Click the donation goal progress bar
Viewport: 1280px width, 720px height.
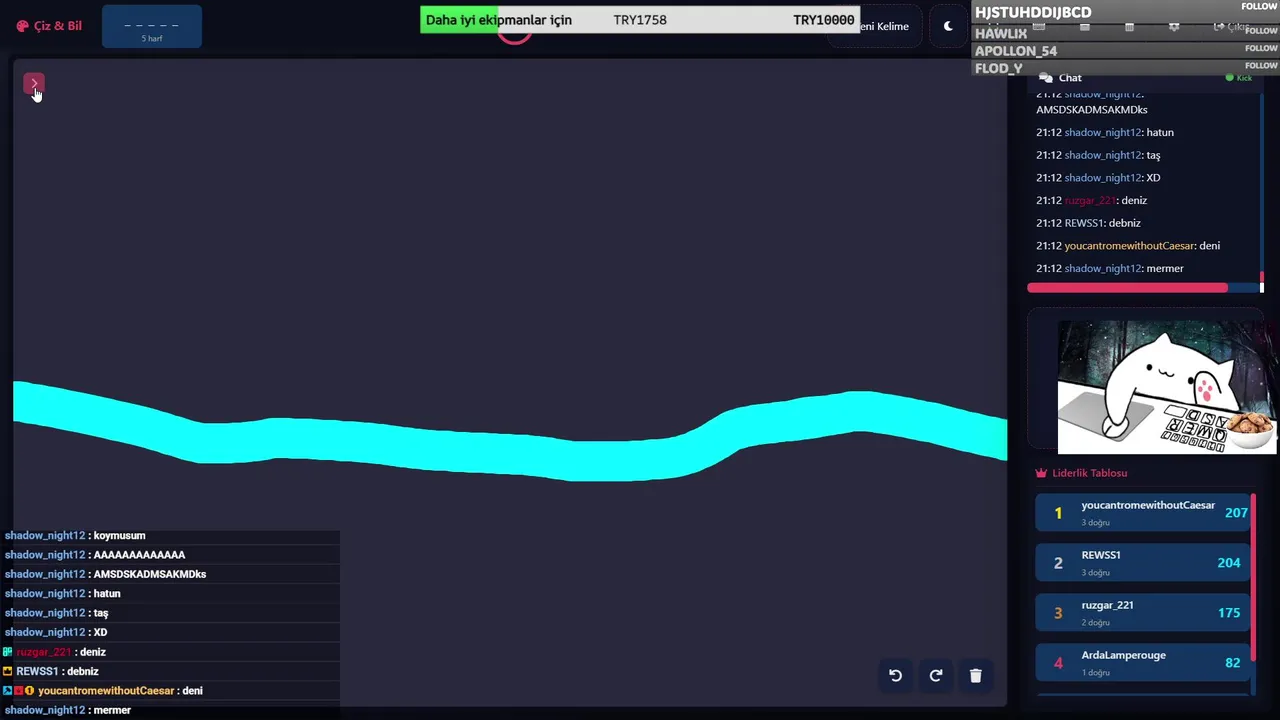click(x=640, y=20)
